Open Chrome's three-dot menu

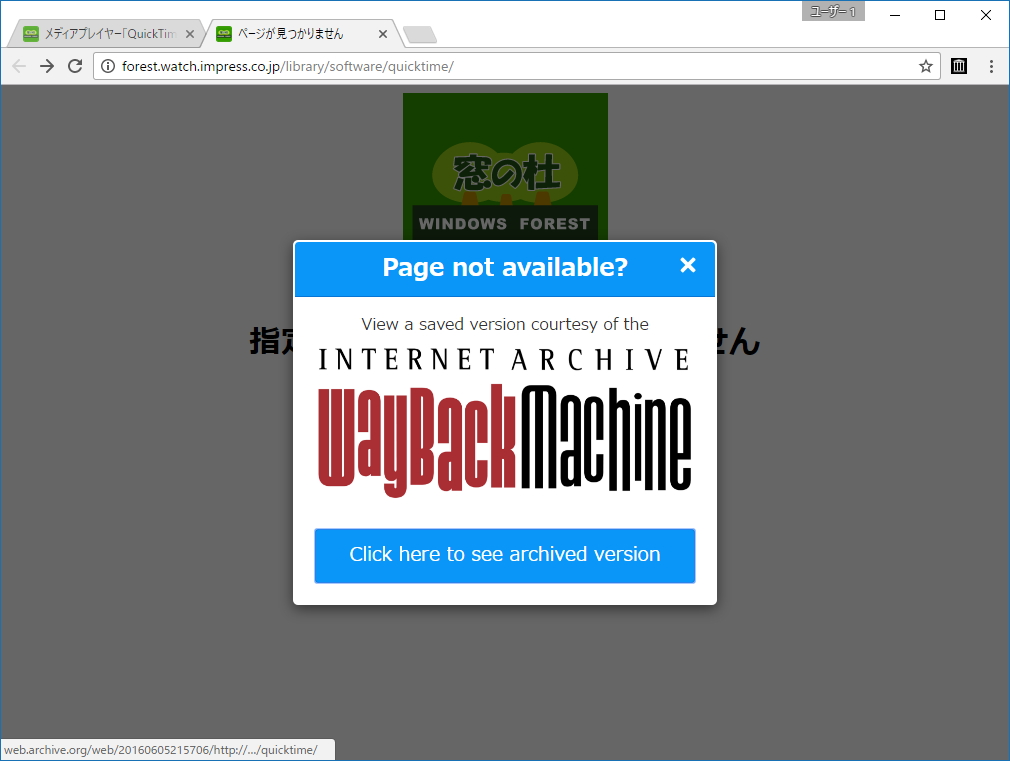pyautogui.click(x=991, y=66)
